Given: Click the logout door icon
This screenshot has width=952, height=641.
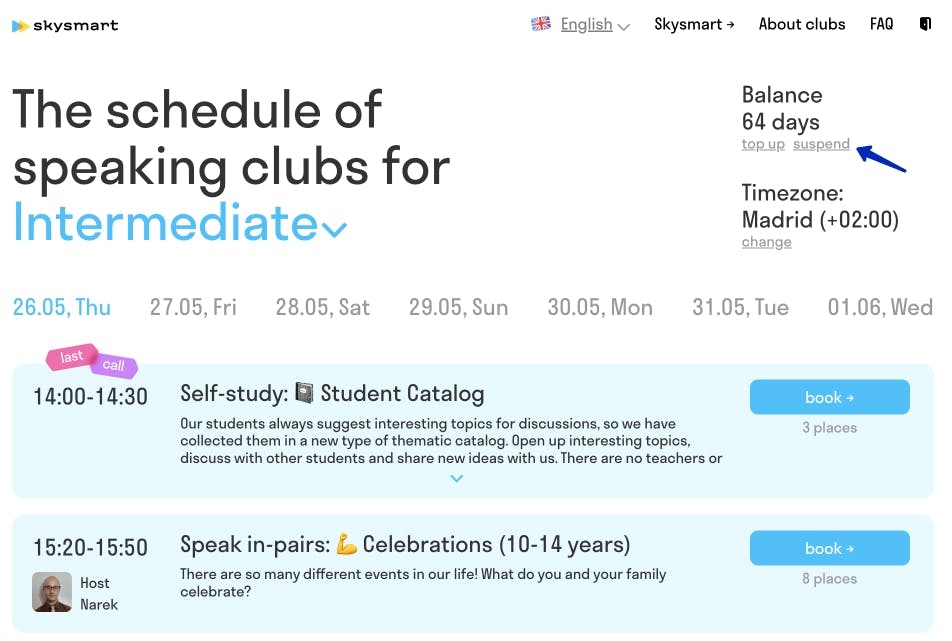Looking at the screenshot, I should coord(925,24).
